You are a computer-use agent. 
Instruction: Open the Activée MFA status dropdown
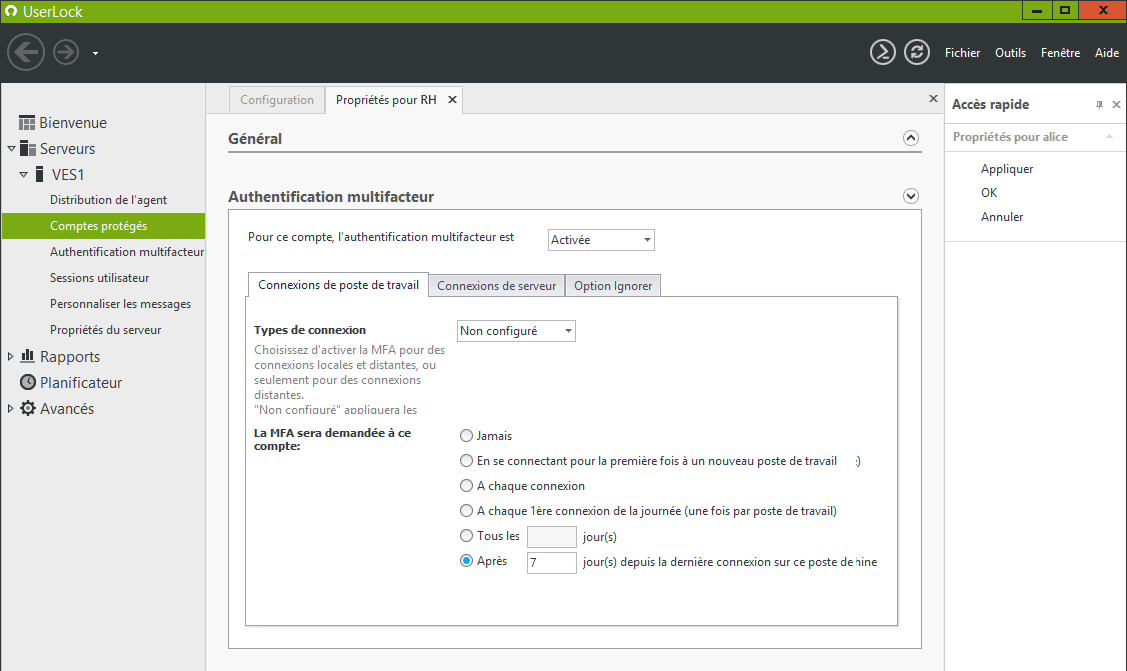coord(601,240)
